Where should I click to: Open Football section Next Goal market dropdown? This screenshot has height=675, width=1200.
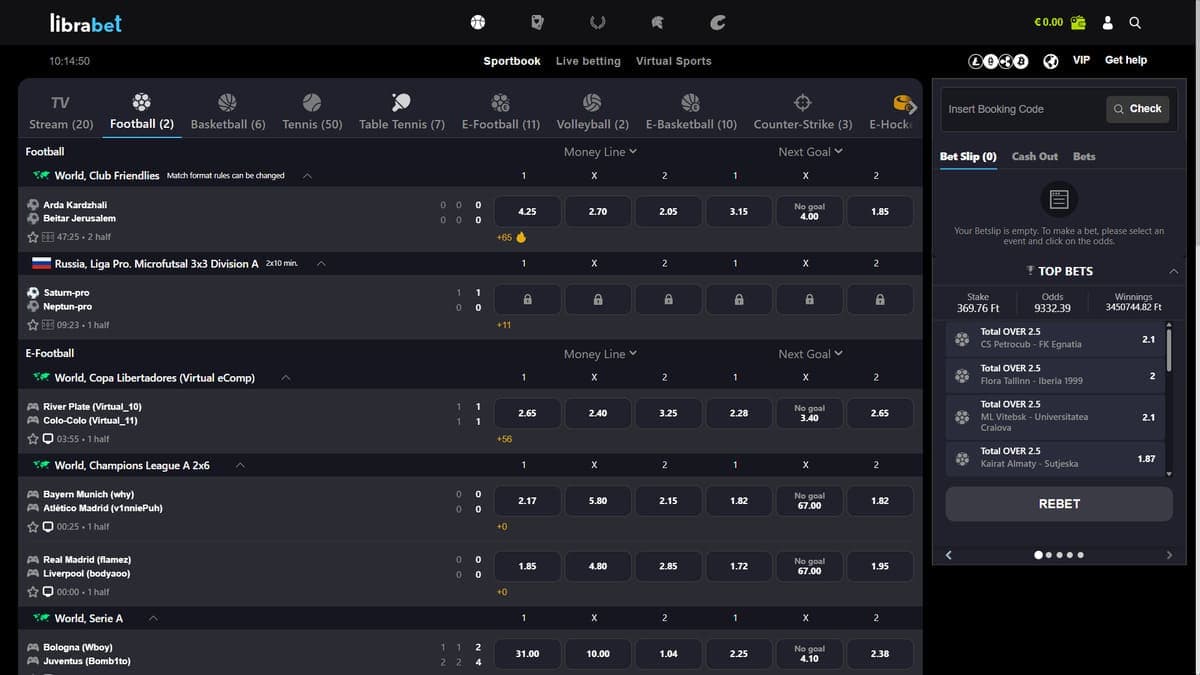[x=810, y=152]
